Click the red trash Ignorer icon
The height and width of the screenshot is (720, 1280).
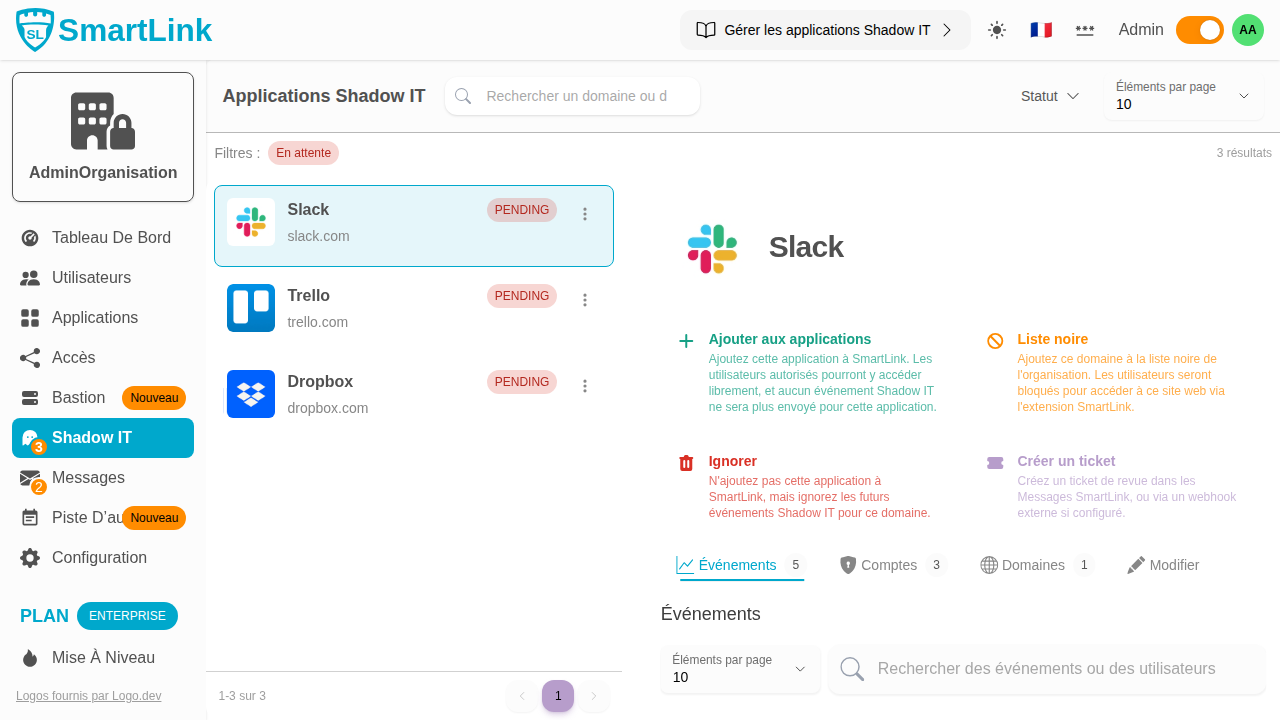click(x=686, y=463)
